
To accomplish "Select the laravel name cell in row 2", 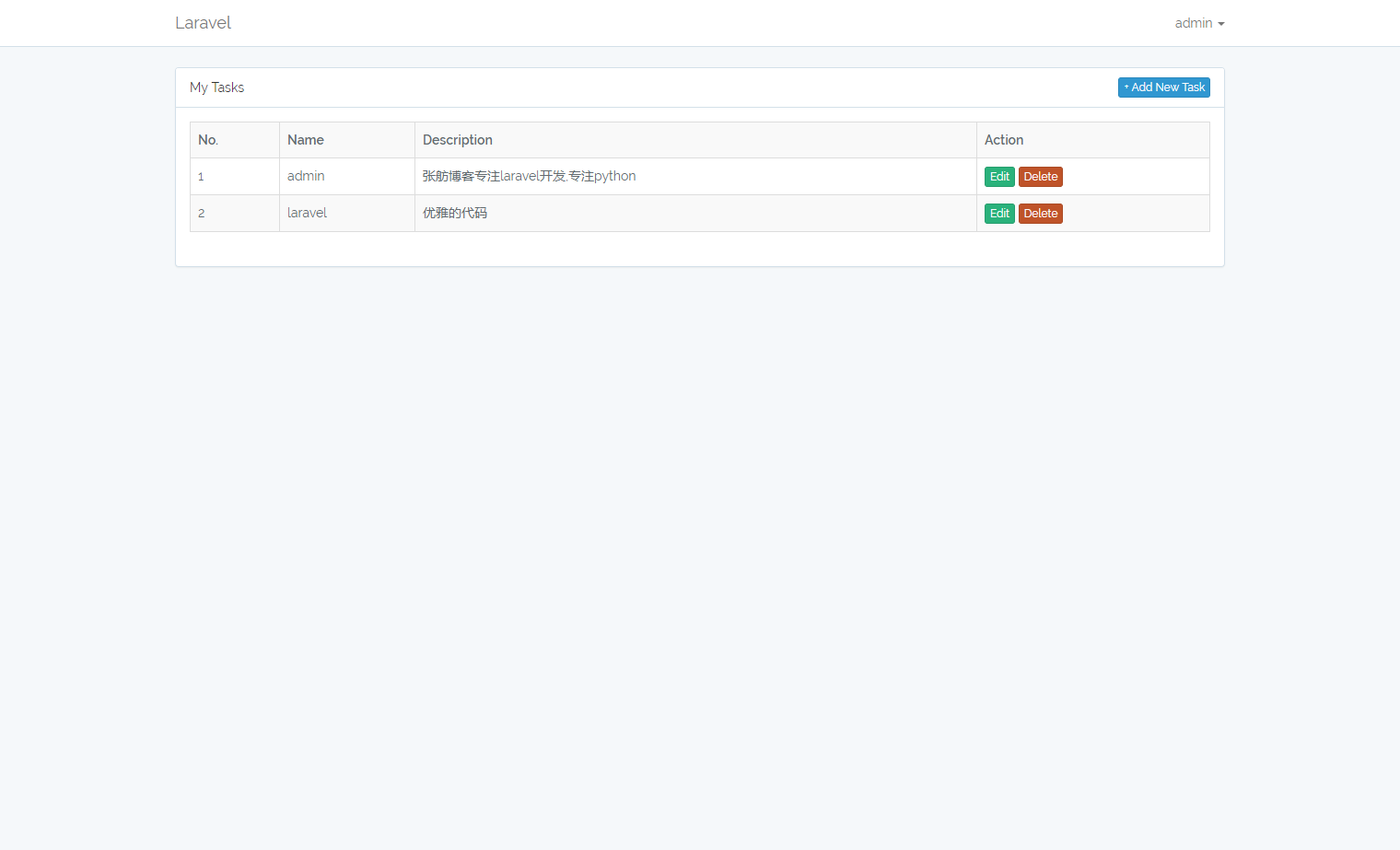I will pyautogui.click(x=307, y=213).
